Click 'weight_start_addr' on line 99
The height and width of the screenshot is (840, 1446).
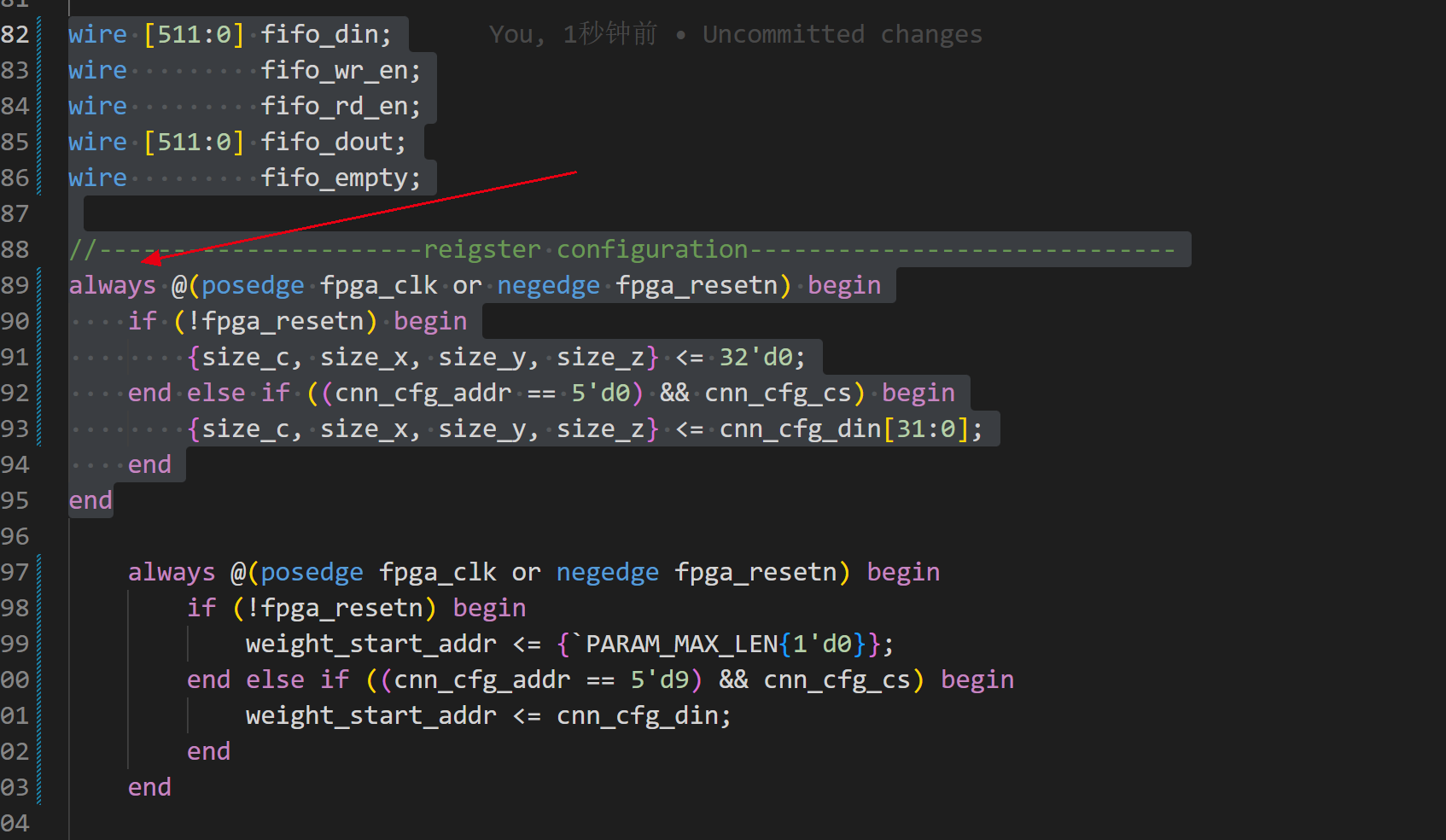(x=370, y=644)
